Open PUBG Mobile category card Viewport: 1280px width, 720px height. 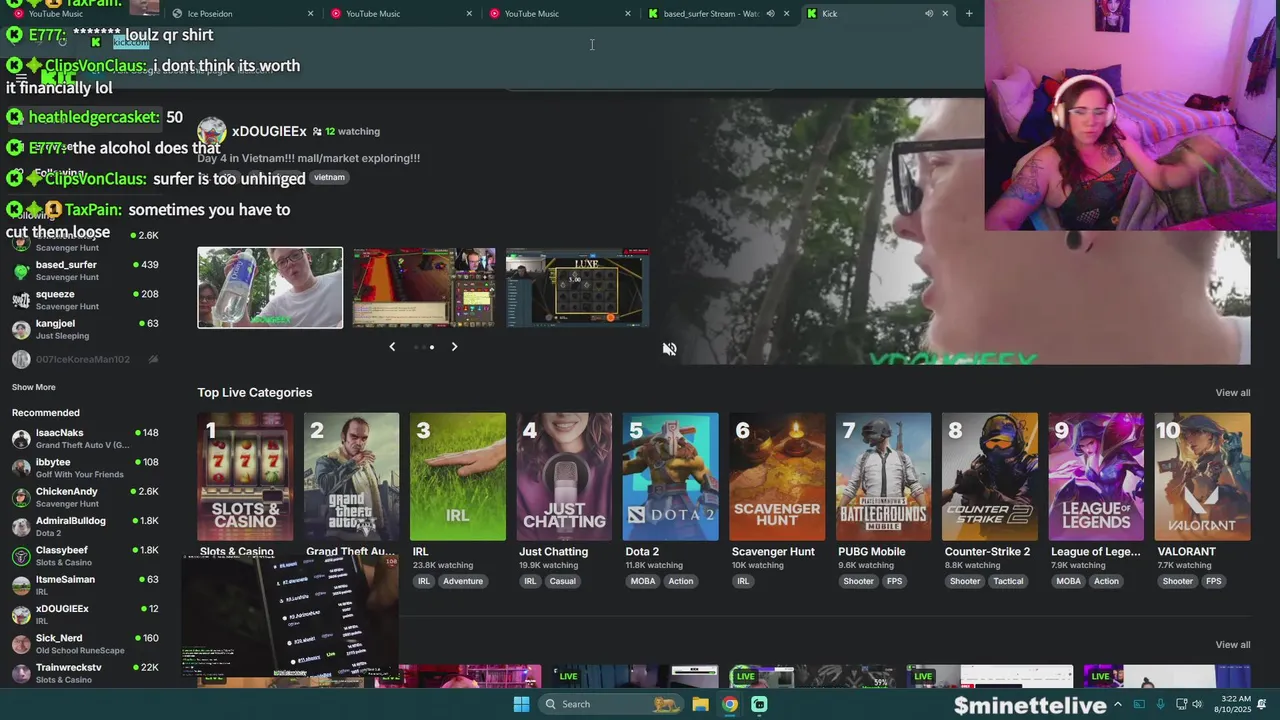coord(883,477)
